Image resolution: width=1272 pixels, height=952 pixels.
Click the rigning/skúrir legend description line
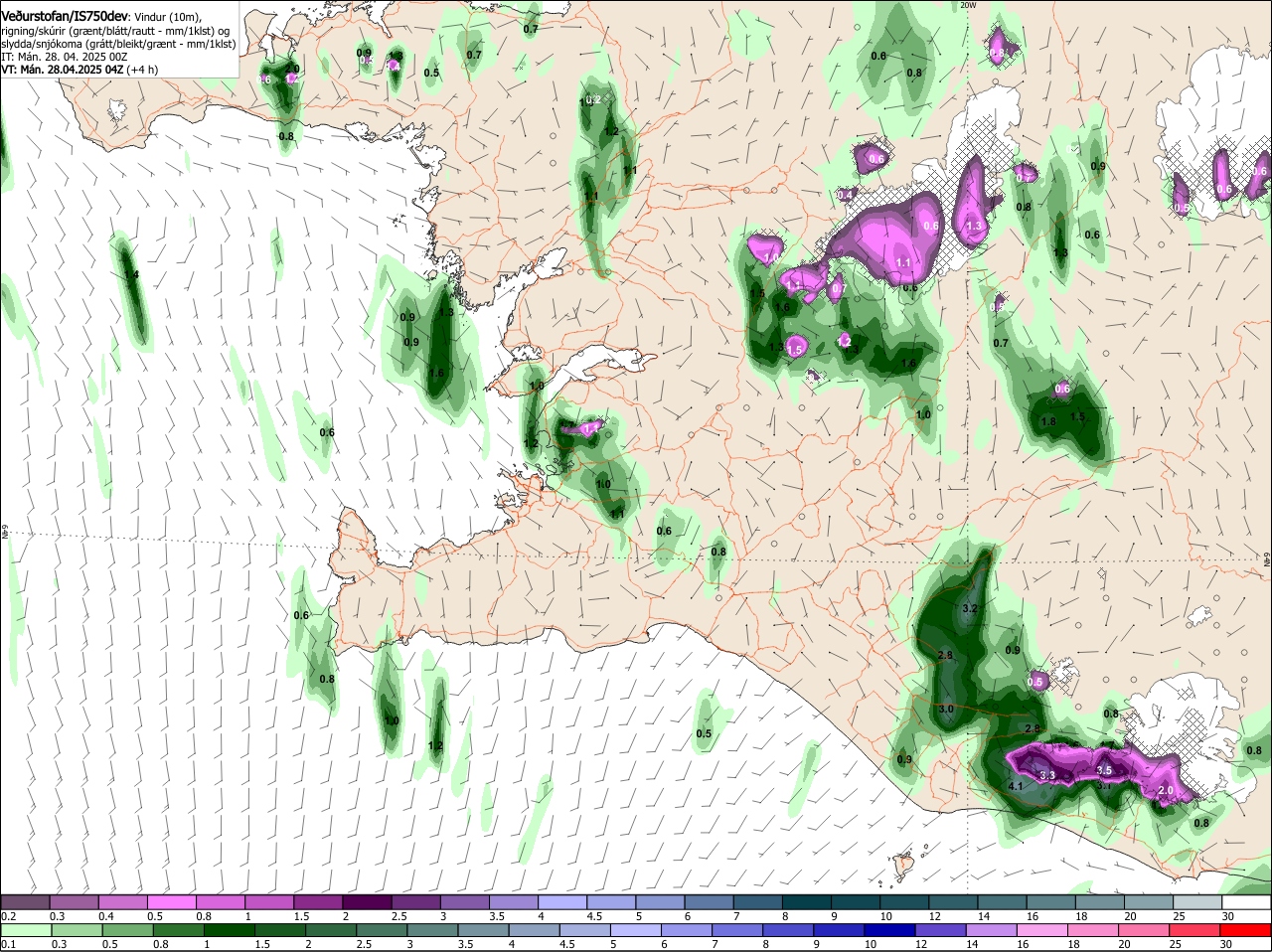click(x=114, y=31)
